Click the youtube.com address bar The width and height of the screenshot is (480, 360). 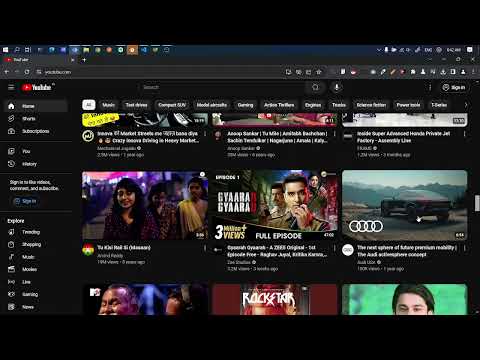coord(160,72)
